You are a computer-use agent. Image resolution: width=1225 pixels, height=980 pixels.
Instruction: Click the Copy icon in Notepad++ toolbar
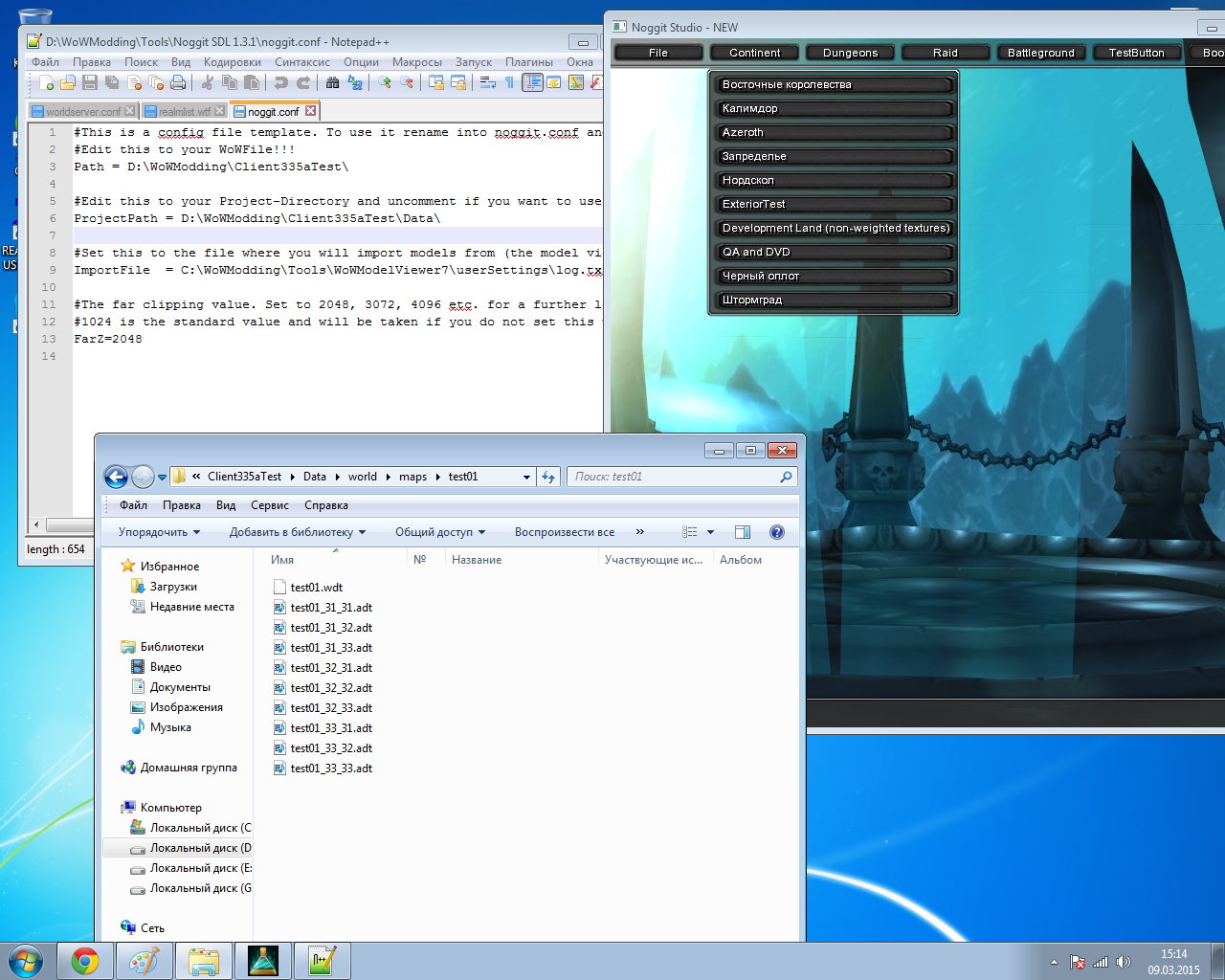click(x=230, y=83)
